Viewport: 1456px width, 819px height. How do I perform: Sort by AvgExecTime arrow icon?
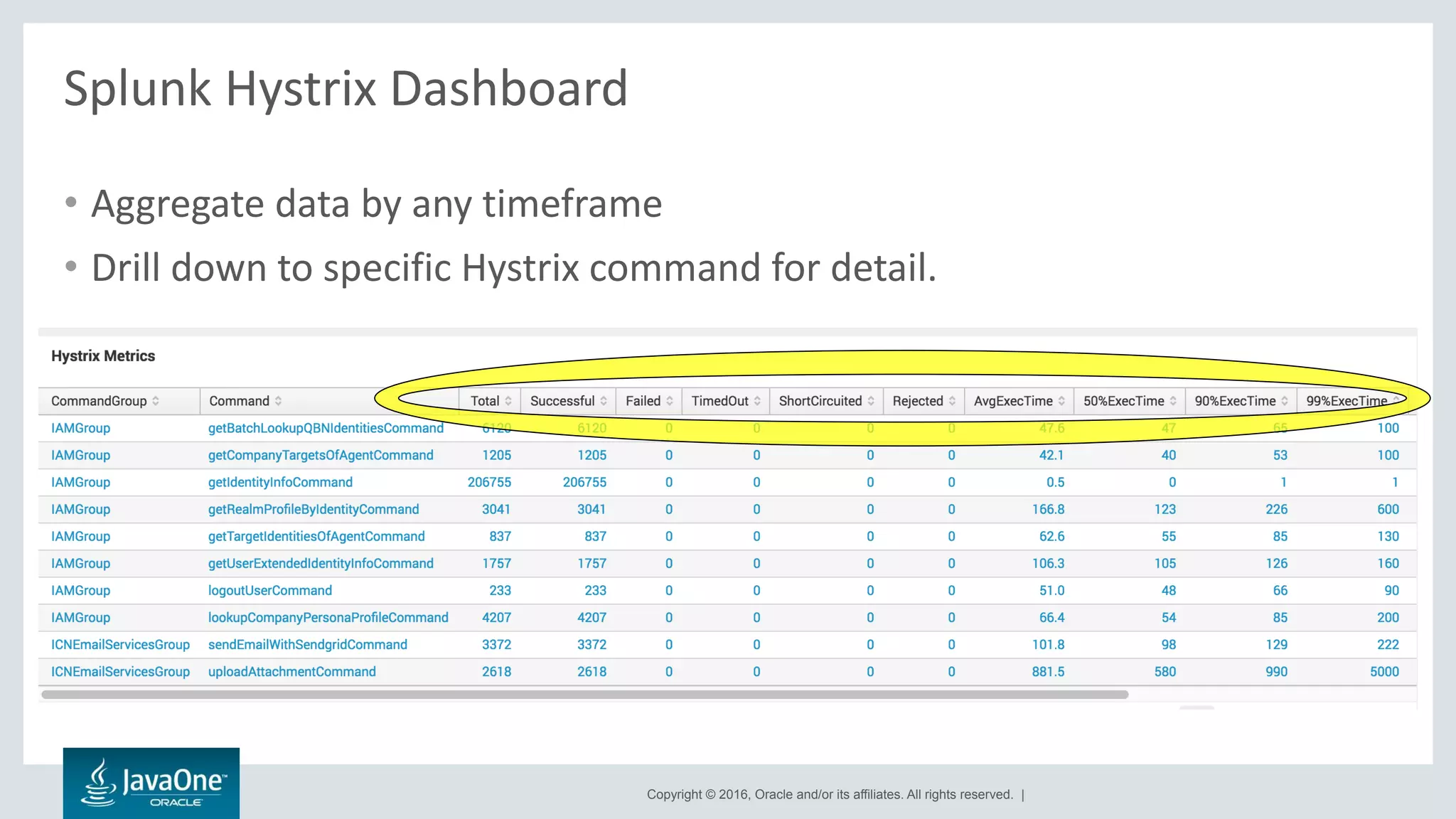tap(1061, 401)
